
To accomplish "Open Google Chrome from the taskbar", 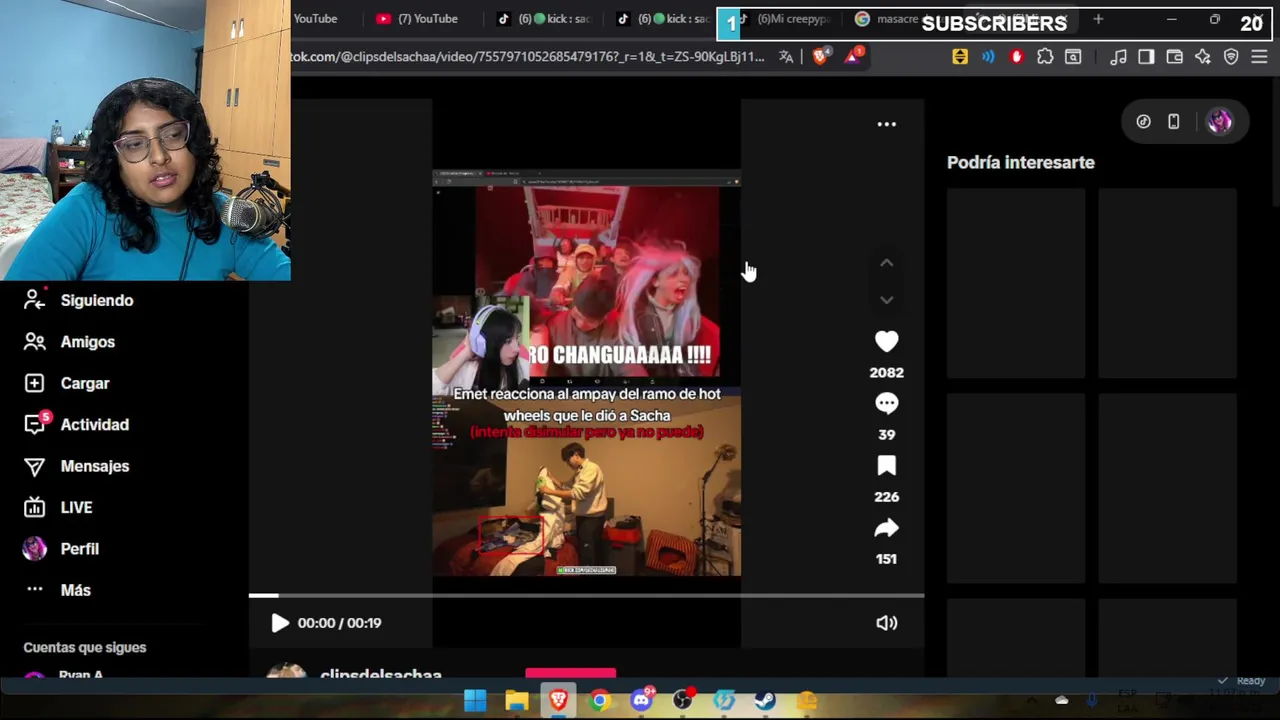I will [x=599, y=701].
